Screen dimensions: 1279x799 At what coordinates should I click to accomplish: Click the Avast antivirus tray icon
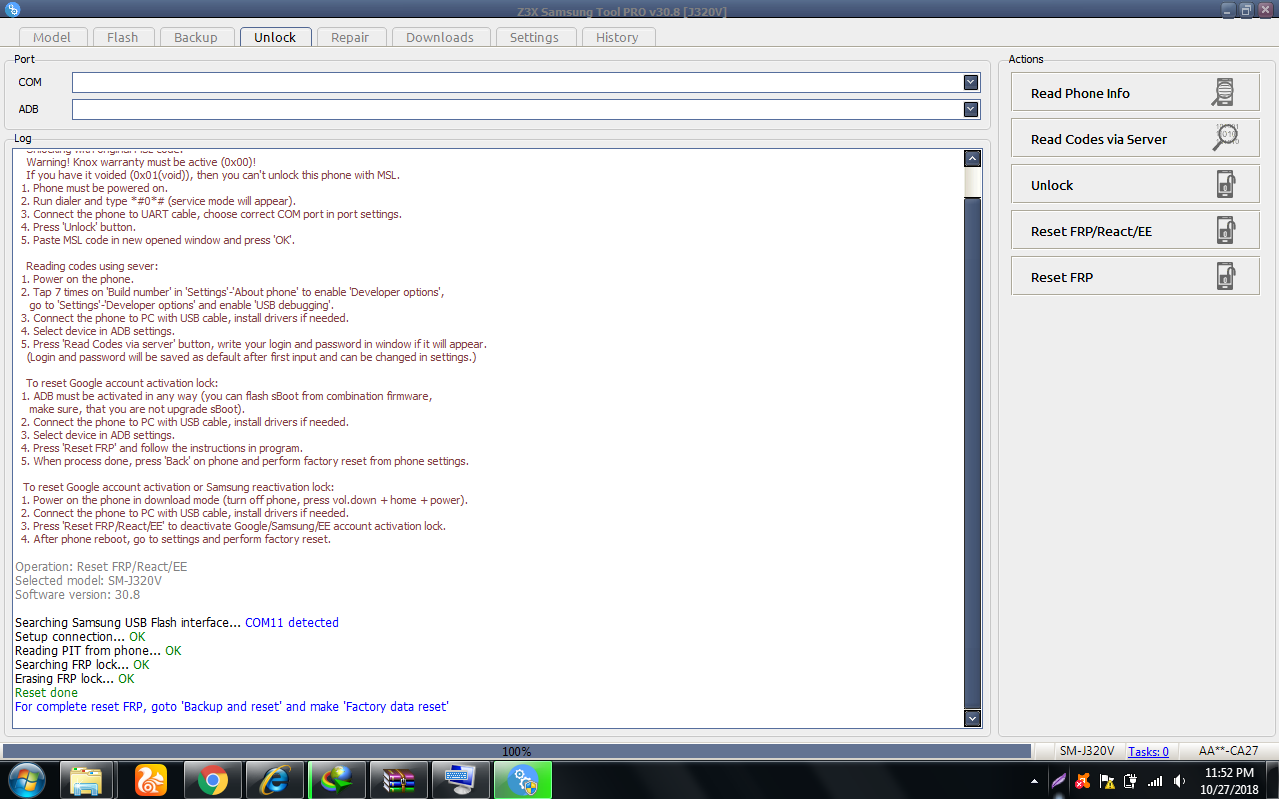click(x=1083, y=781)
